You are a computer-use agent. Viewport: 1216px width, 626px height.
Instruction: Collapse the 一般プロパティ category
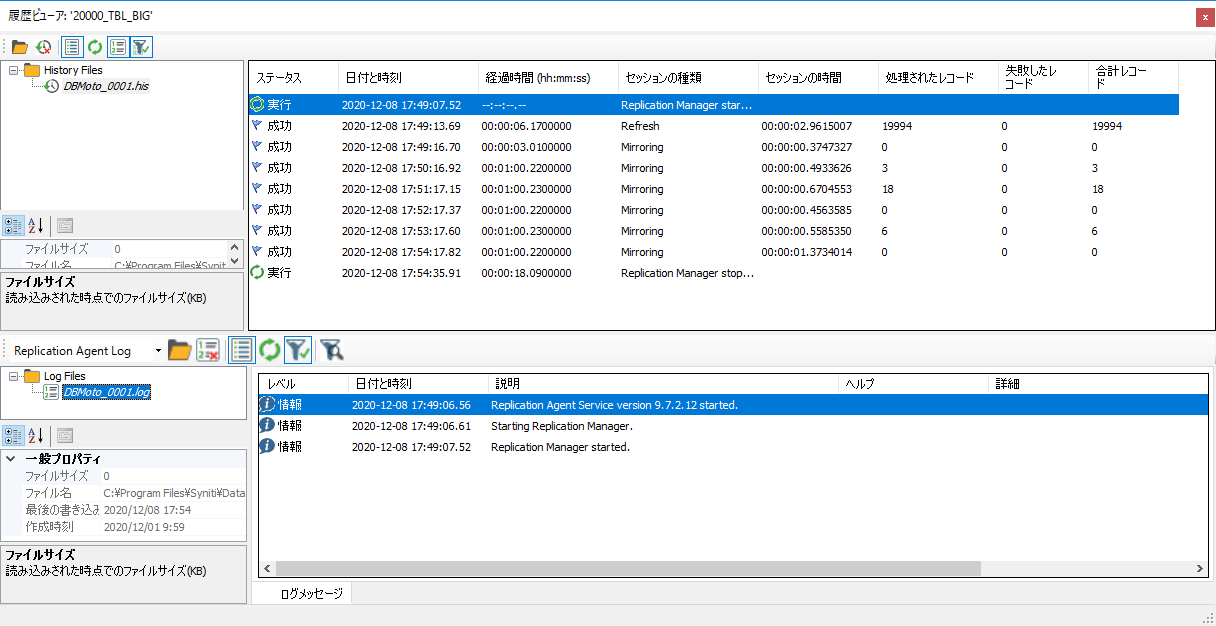(11, 459)
